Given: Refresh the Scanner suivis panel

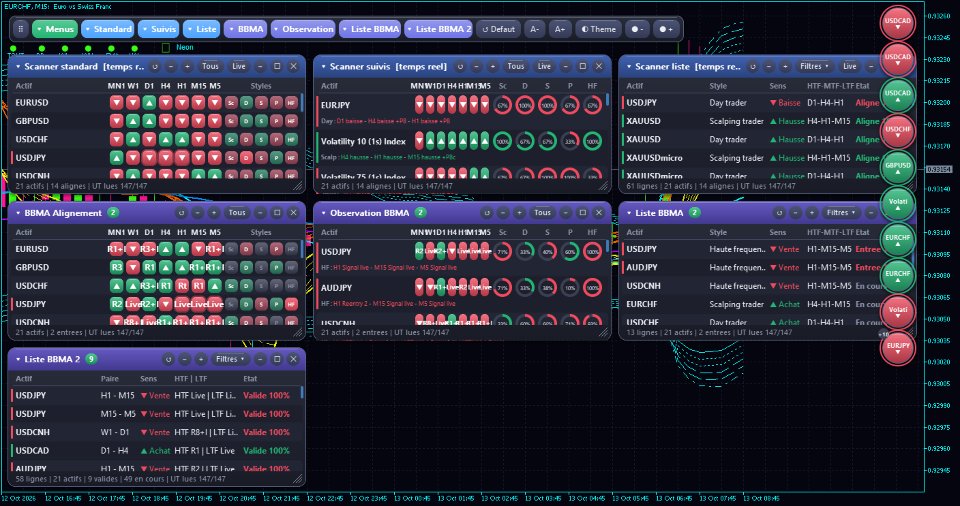Looking at the screenshot, I should click(x=460, y=66).
